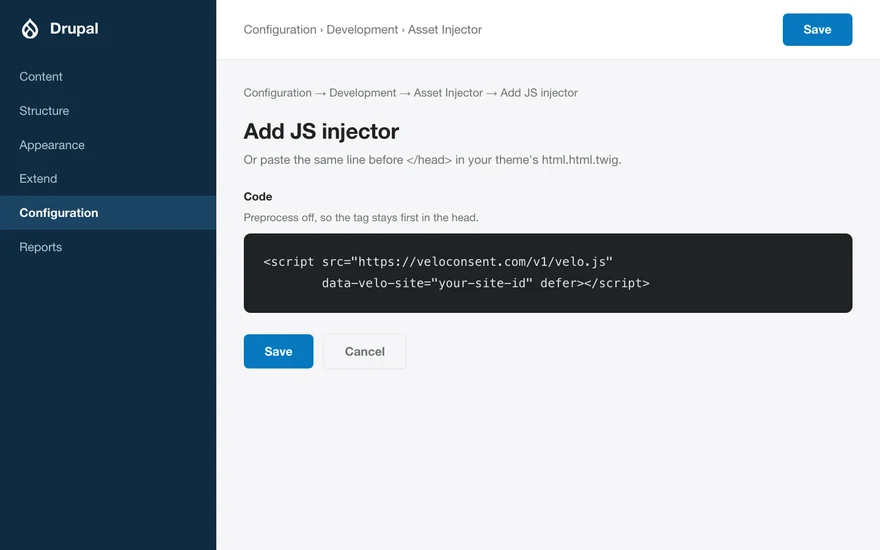The height and width of the screenshot is (550, 880).
Task: Click the Add JS injector page heading
Action: [x=321, y=131]
